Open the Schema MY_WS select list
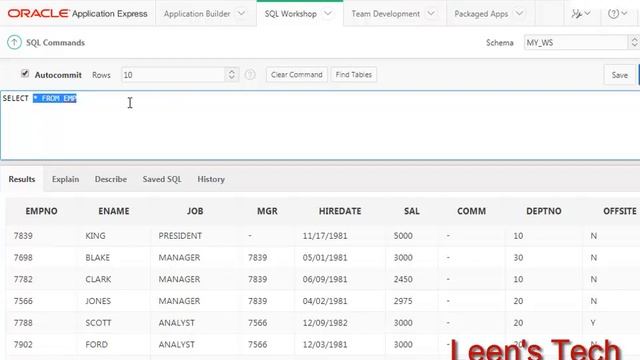 tap(582, 42)
